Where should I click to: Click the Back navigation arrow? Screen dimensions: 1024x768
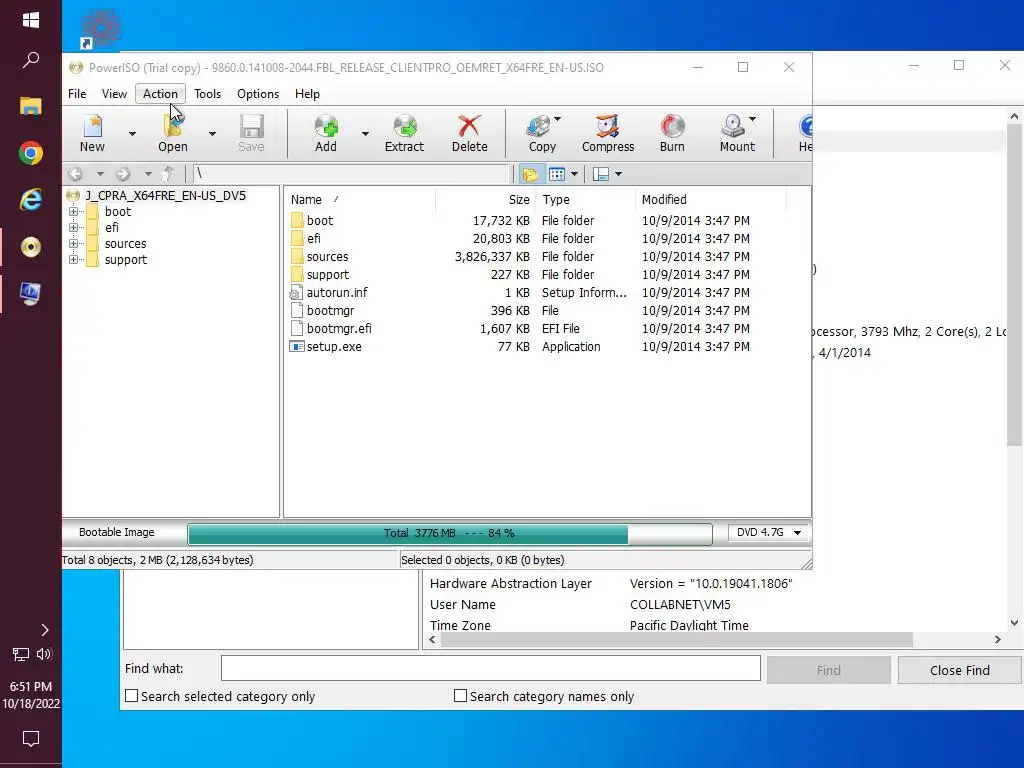click(x=76, y=174)
